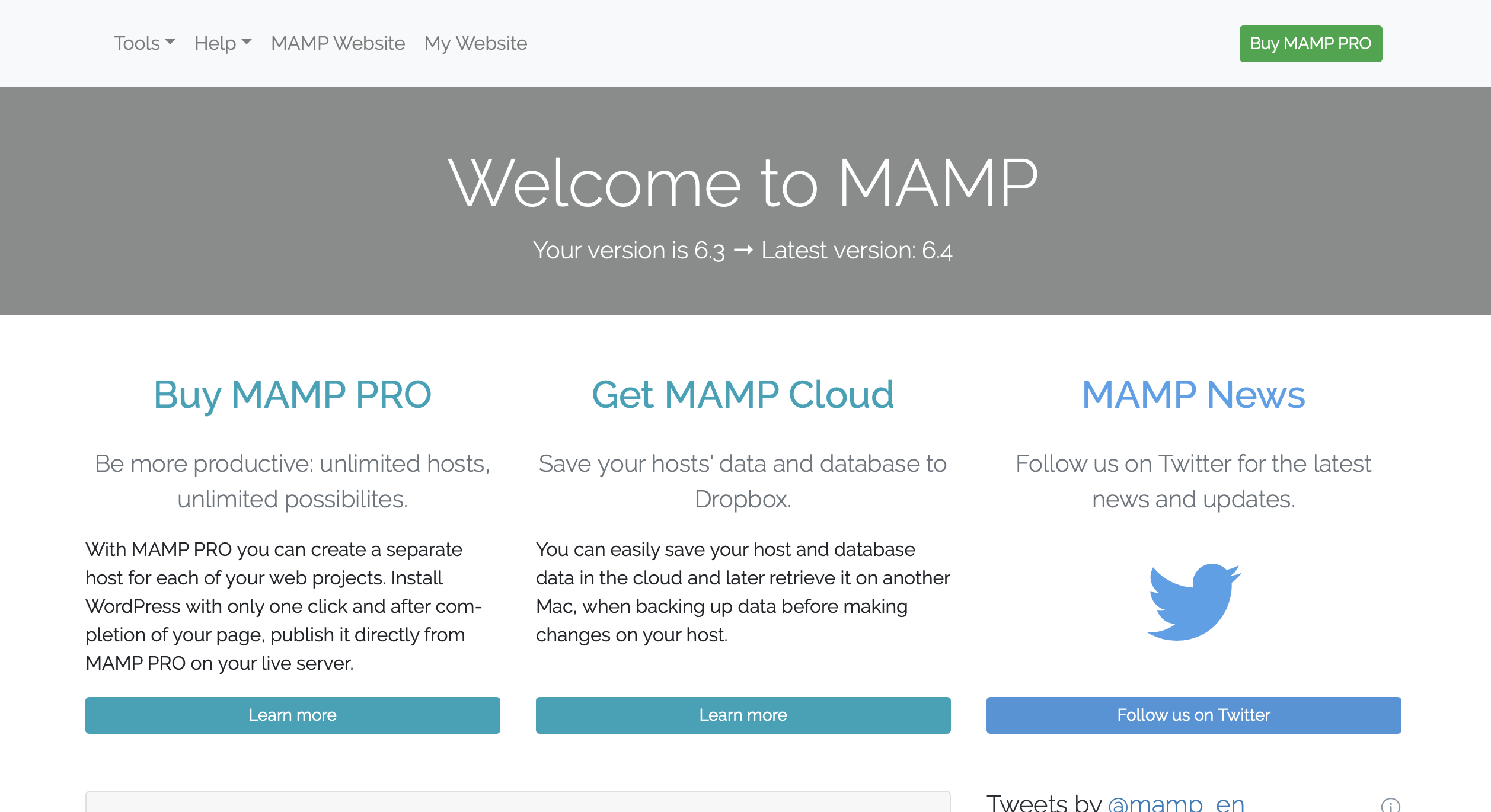Click the green Buy MAMP PRO button
The height and width of the screenshot is (812, 1491).
(x=1311, y=44)
